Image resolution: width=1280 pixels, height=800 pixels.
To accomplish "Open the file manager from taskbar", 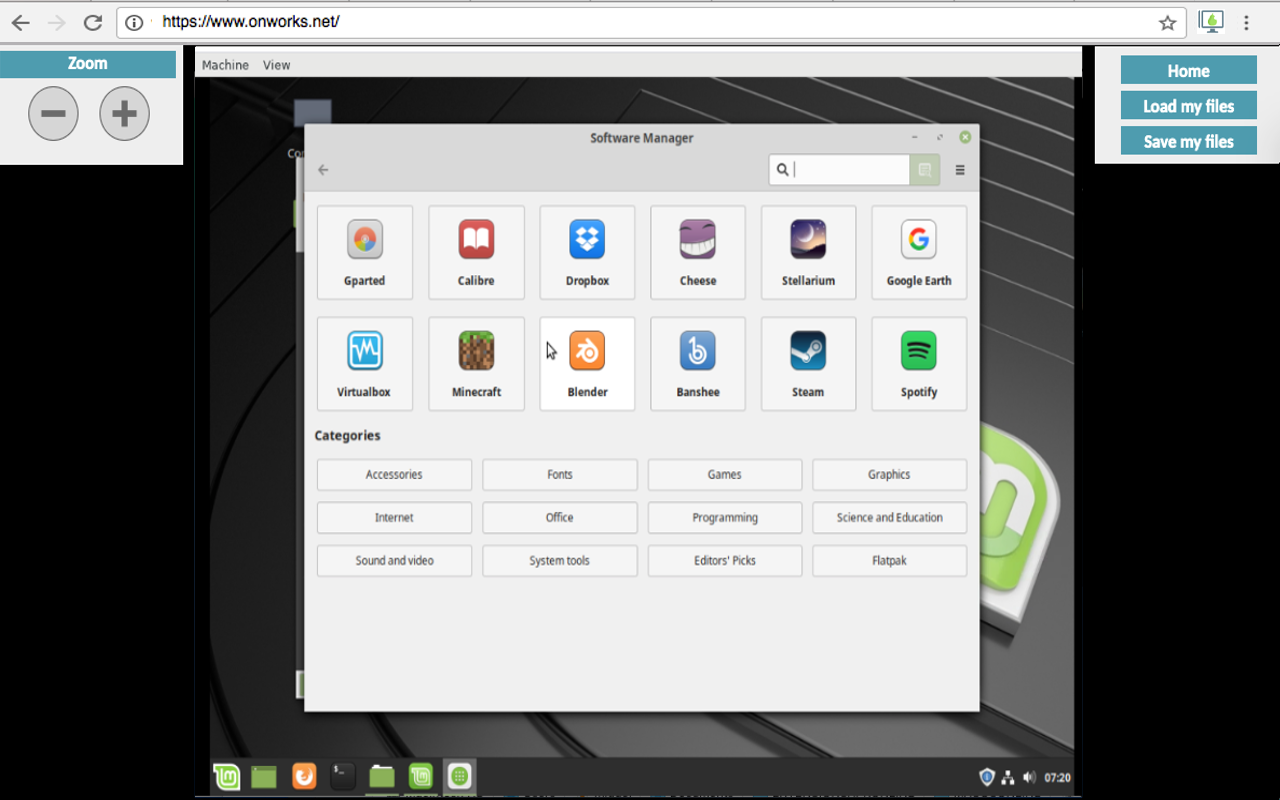I will (382, 776).
